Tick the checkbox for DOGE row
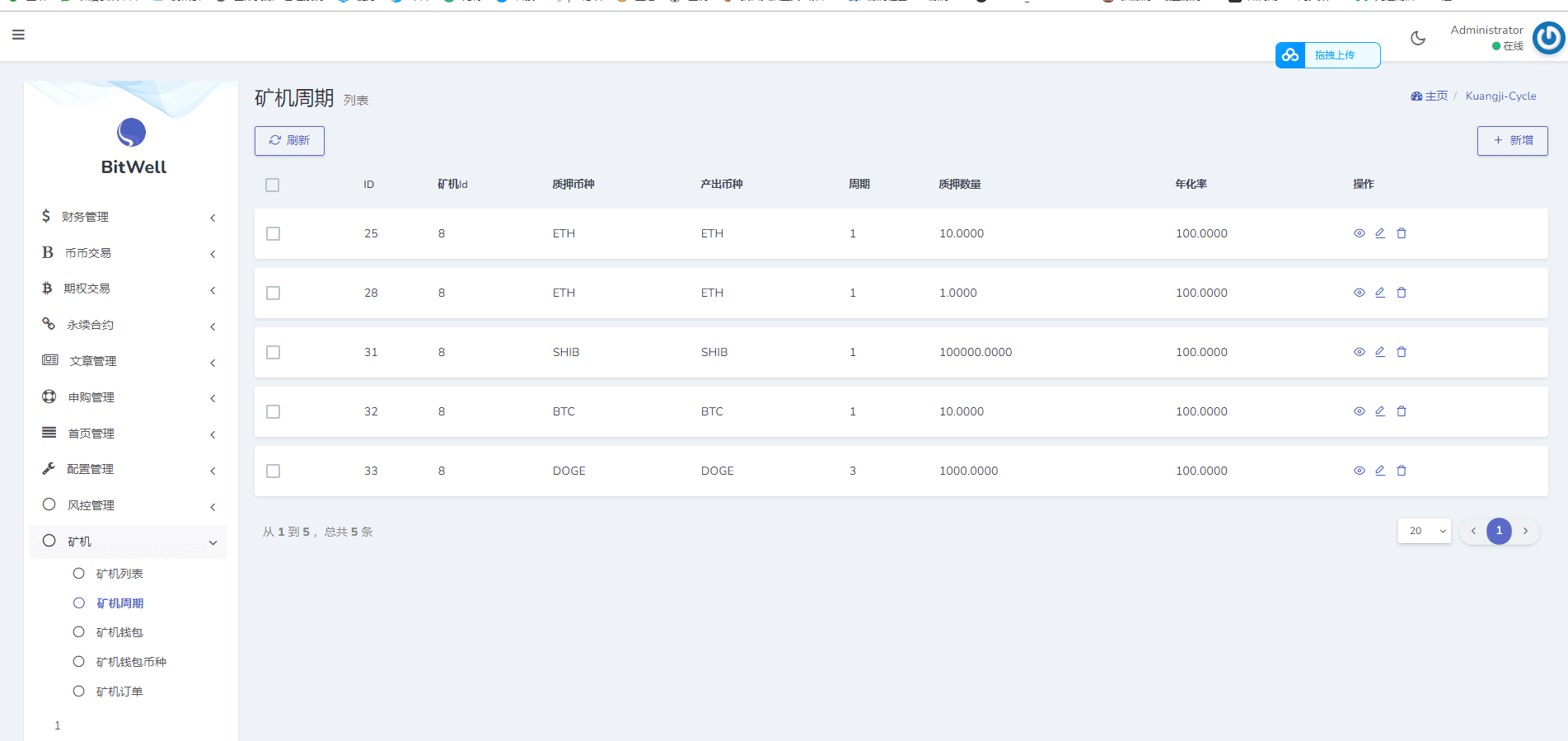 pyautogui.click(x=273, y=471)
